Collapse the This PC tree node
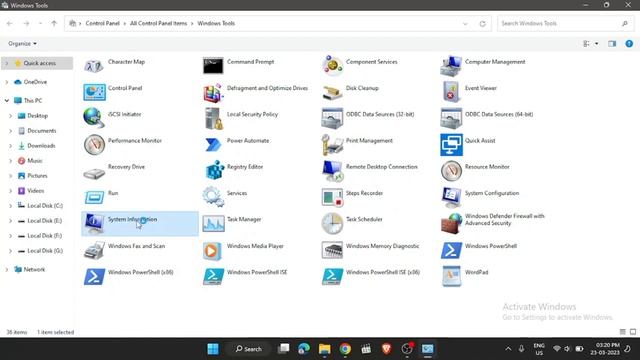The height and width of the screenshot is (360, 640). point(7,100)
